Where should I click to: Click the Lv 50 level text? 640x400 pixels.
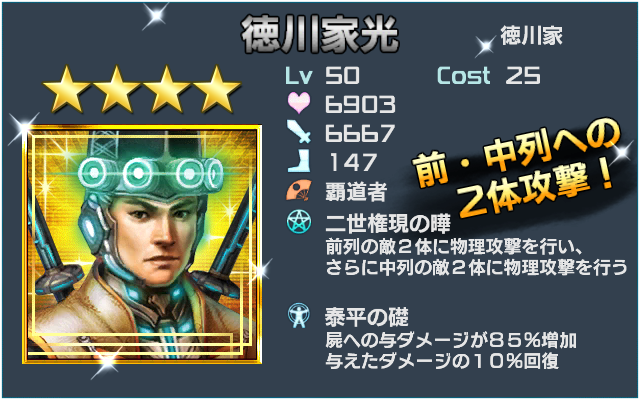click(322, 76)
